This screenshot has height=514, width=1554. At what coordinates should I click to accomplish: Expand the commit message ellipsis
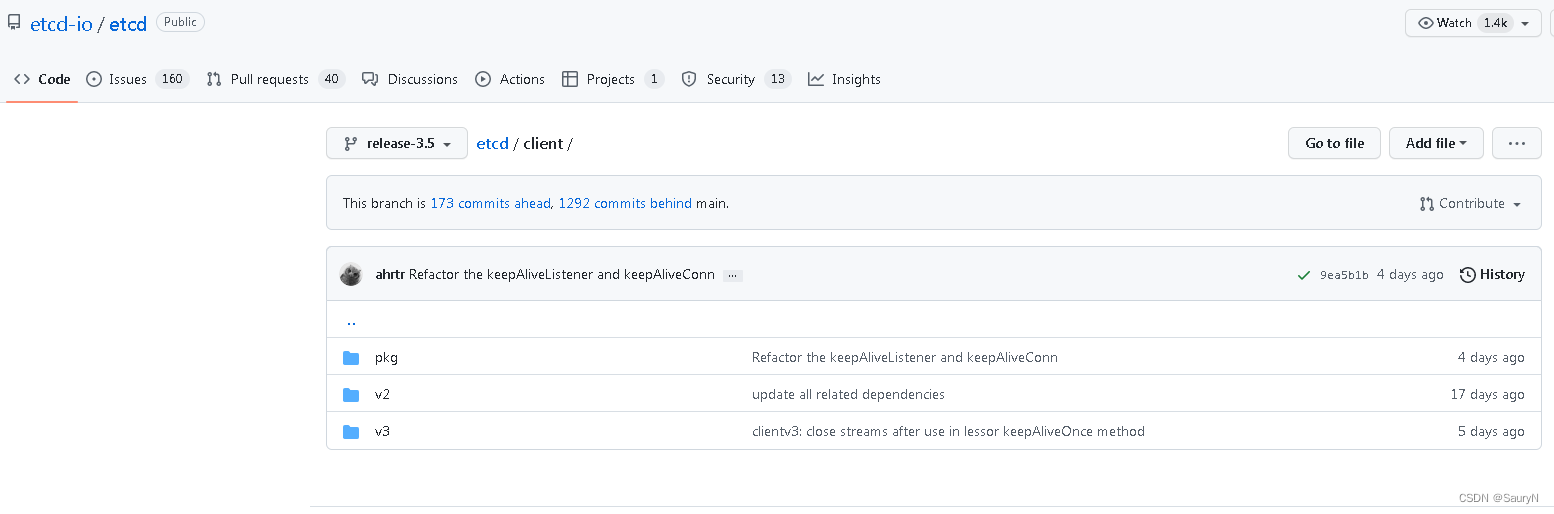pos(733,275)
